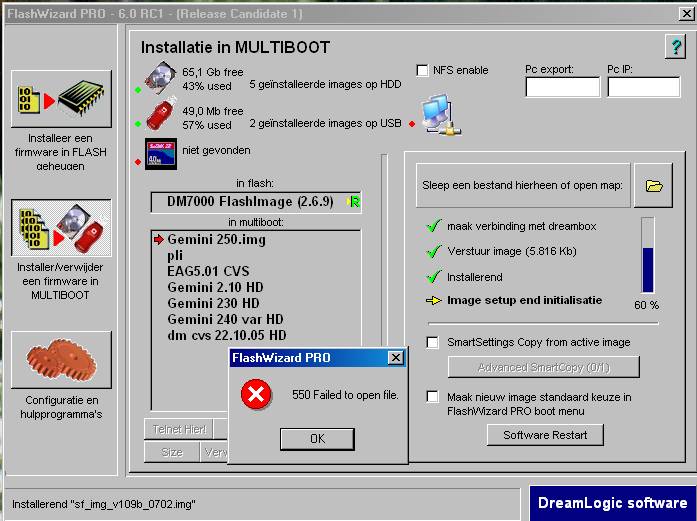
Task: Click the green check beside Verstuur image
Action: point(433,251)
